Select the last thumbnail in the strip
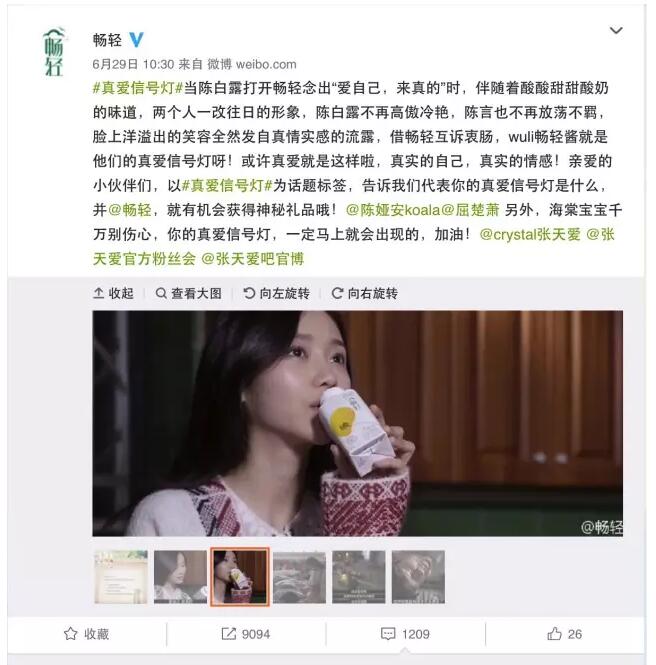The width and height of the screenshot is (656, 665). (x=418, y=577)
